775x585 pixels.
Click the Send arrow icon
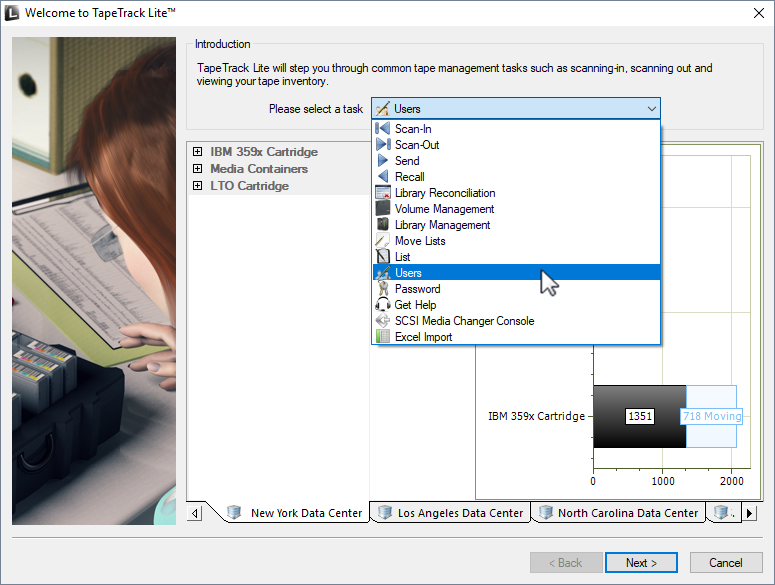383,161
